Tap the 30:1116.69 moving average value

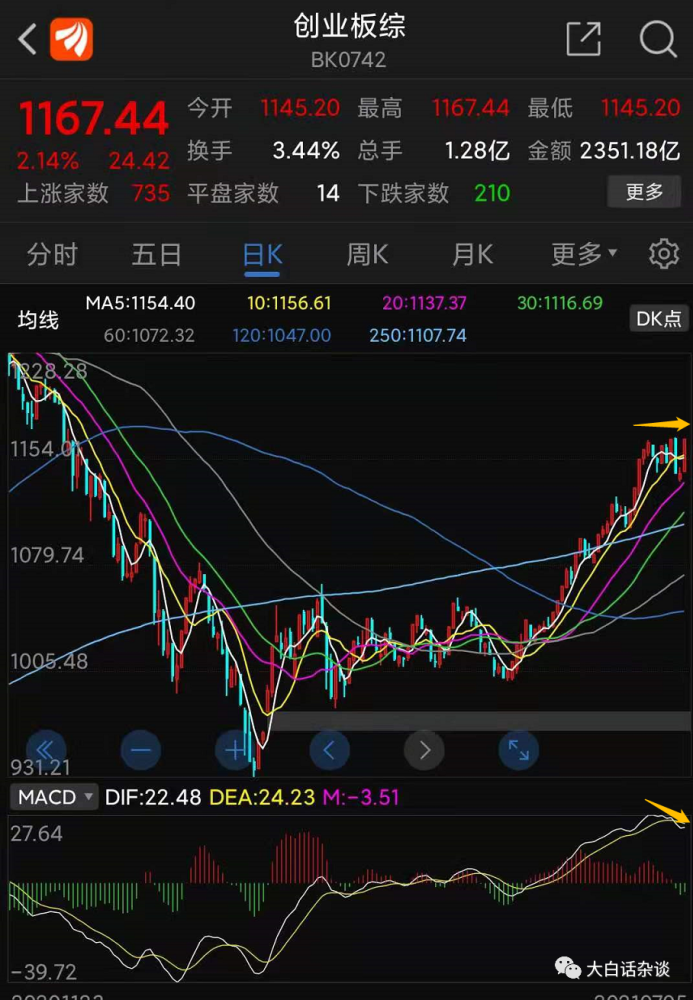pyautogui.click(x=560, y=303)
